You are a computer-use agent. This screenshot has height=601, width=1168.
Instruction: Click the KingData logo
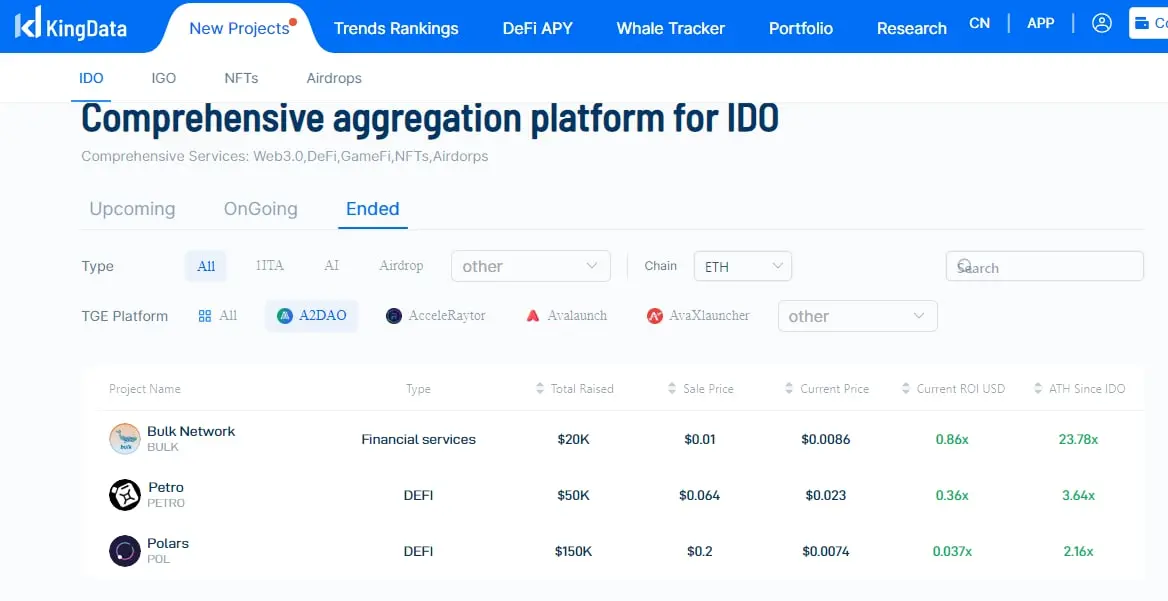(x=71, y=25)
